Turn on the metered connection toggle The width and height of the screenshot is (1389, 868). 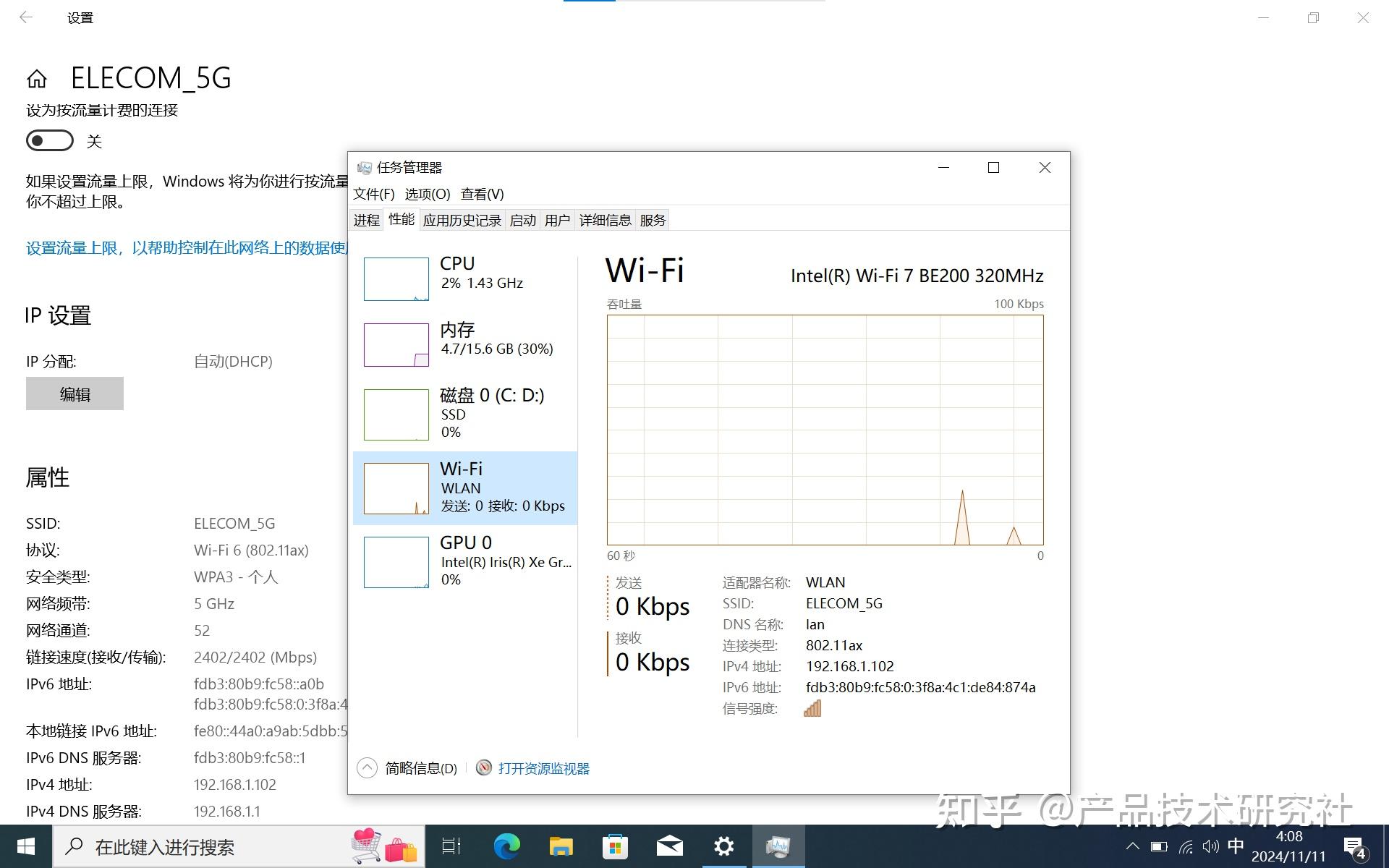click(49, 140)
